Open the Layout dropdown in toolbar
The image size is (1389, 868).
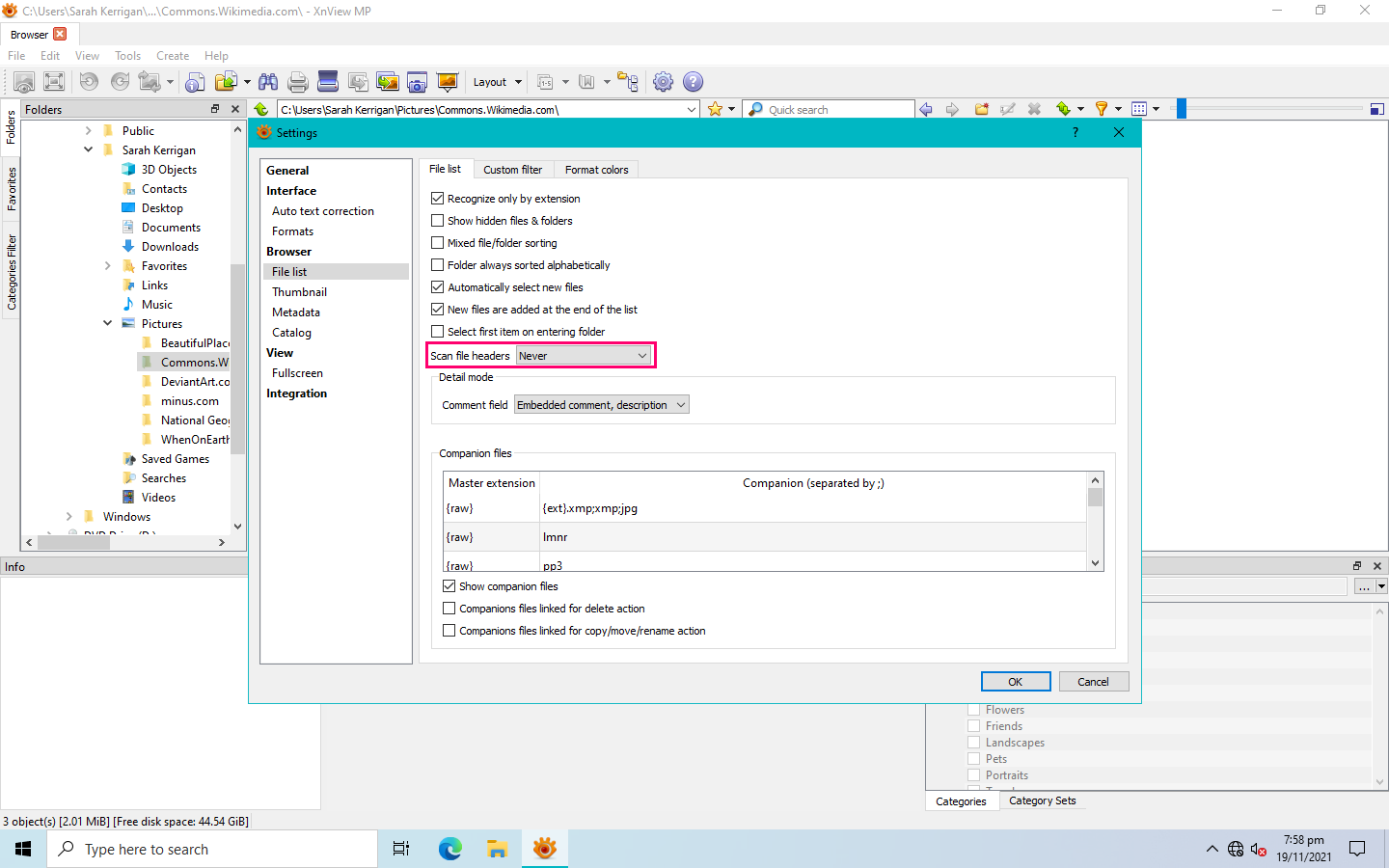point(497,82)
